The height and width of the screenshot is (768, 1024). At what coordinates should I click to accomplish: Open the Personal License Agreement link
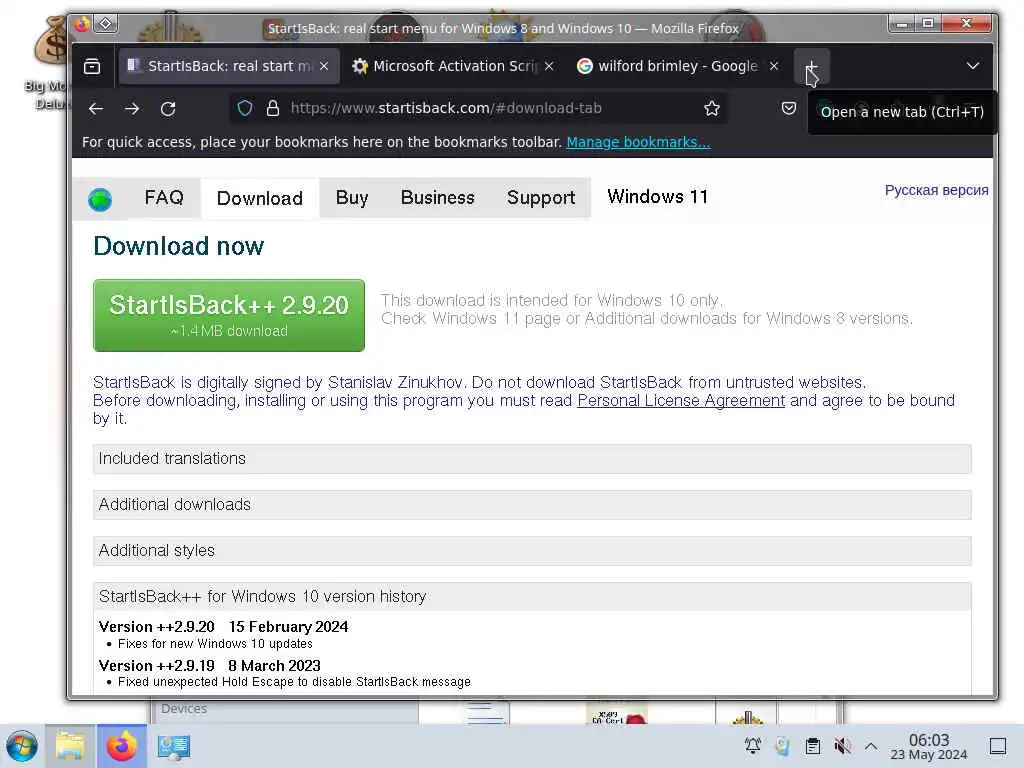pos(681,400)
